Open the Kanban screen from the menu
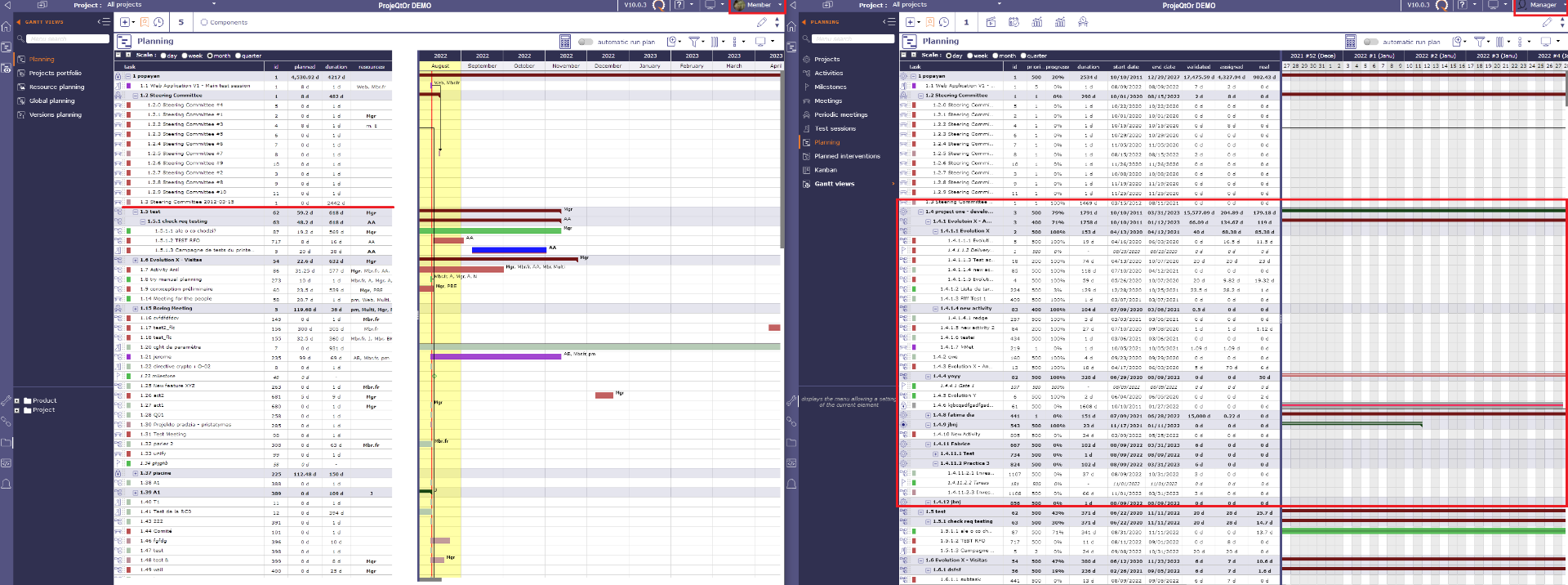The height and width of the screenshot is (585, 1568). 825,170
